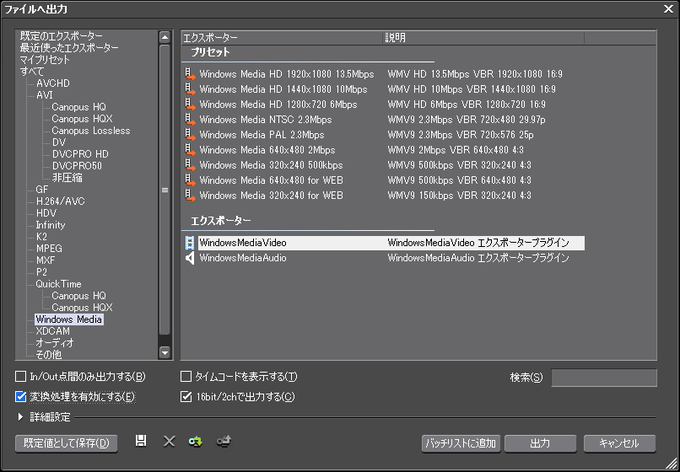The width and height of the screenshot is (680, 472).
Task: Enable In/Out点間のみ出力する checkbox
Action: tap(20, 377)
